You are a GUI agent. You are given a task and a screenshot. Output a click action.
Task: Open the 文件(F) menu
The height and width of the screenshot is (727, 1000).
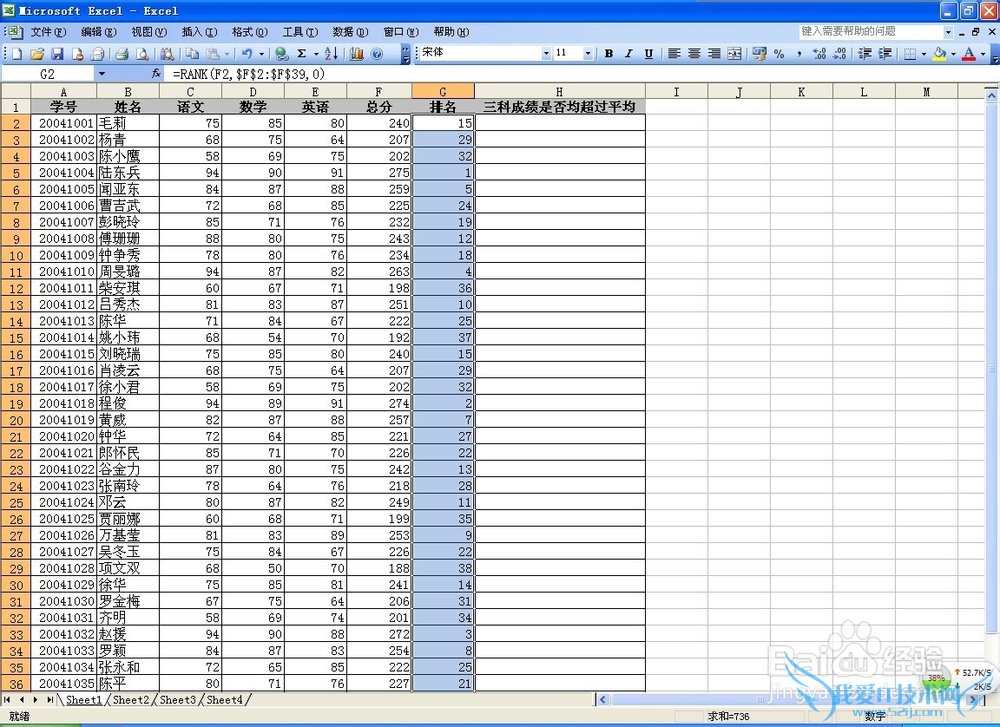[x=48, y=32]
